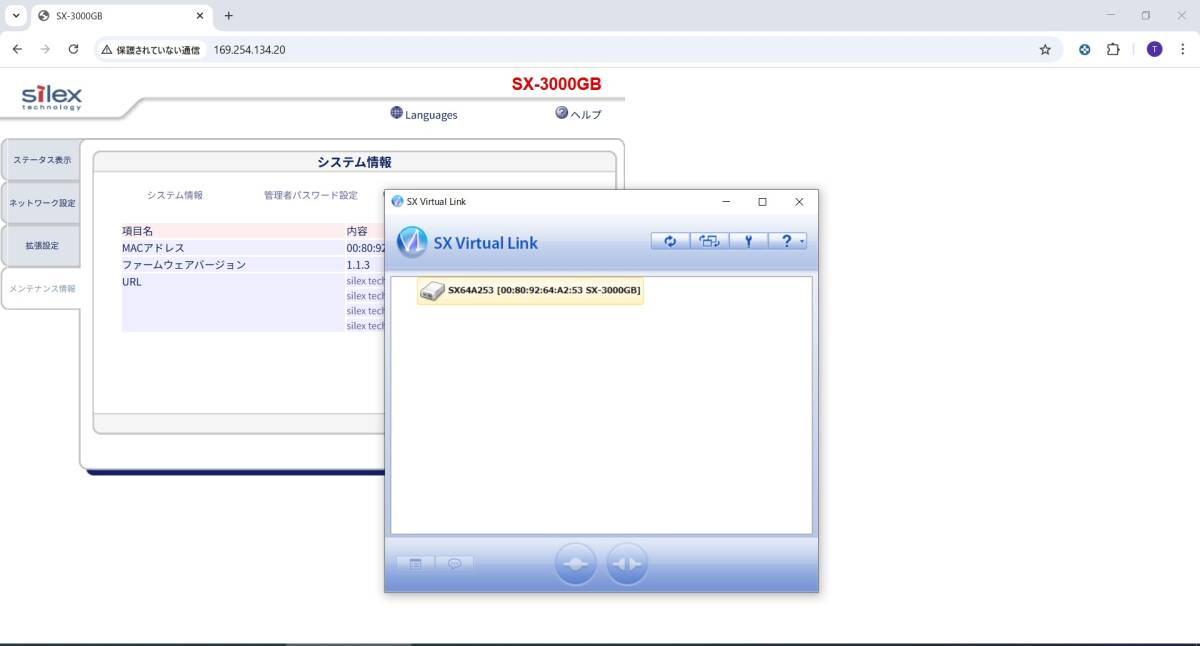This screenshot has width=1200, height=646.
Task: Click the Languages globe icon
Action: [397, 113]
